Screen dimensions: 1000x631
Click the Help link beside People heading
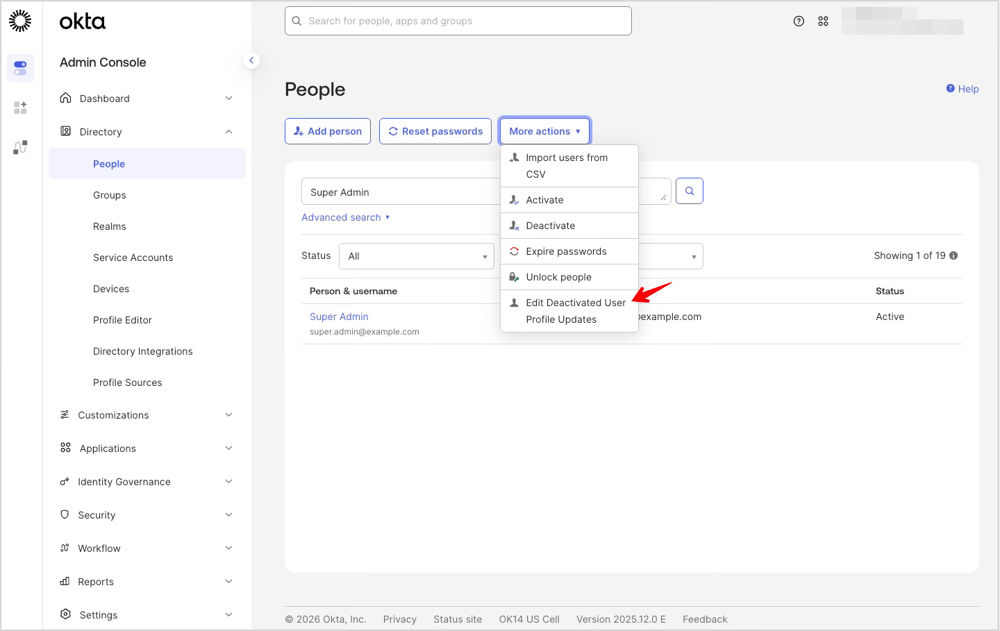click(x=961, y=89)
